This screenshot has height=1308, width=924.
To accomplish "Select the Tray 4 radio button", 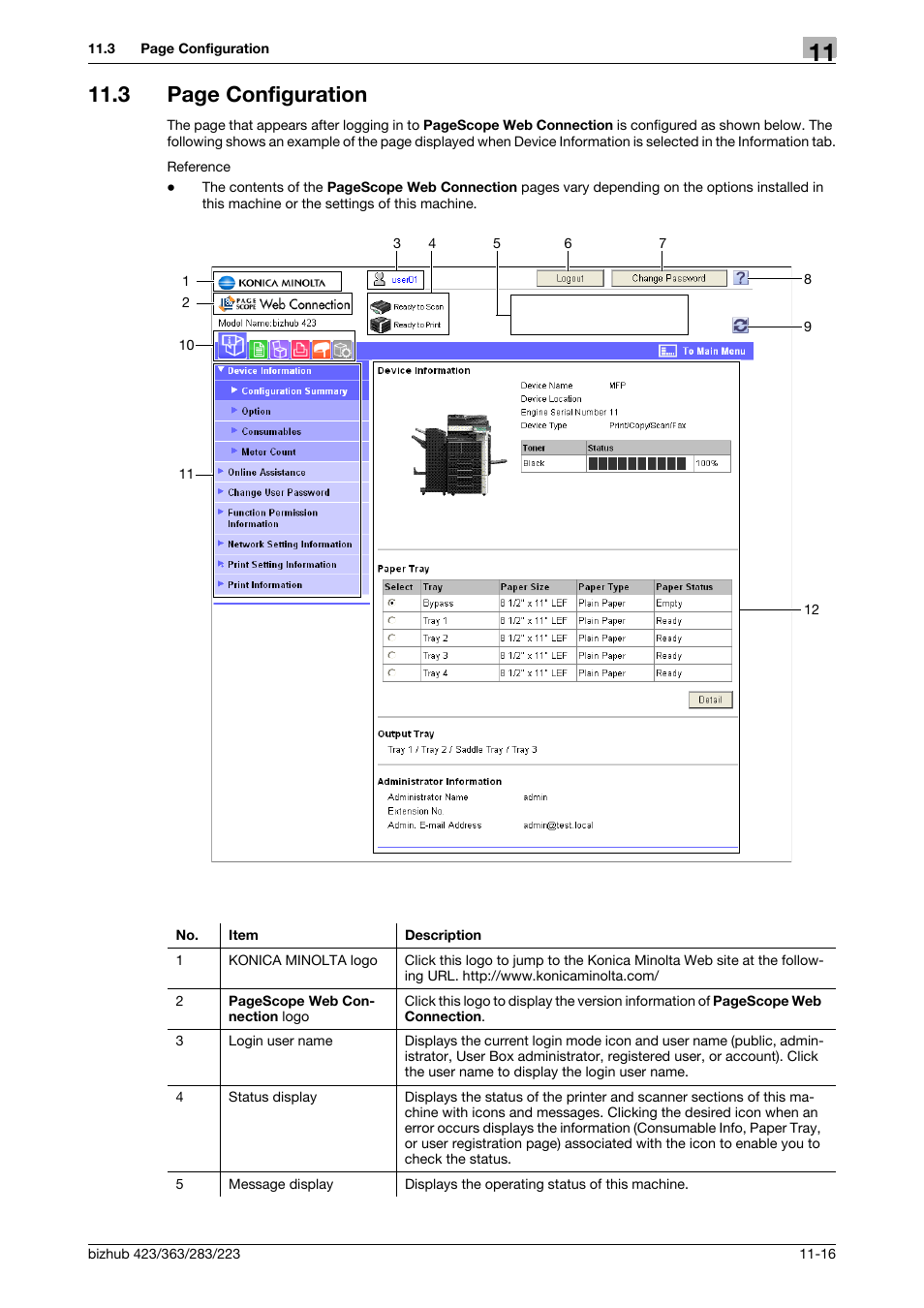I will pos(392,672).
